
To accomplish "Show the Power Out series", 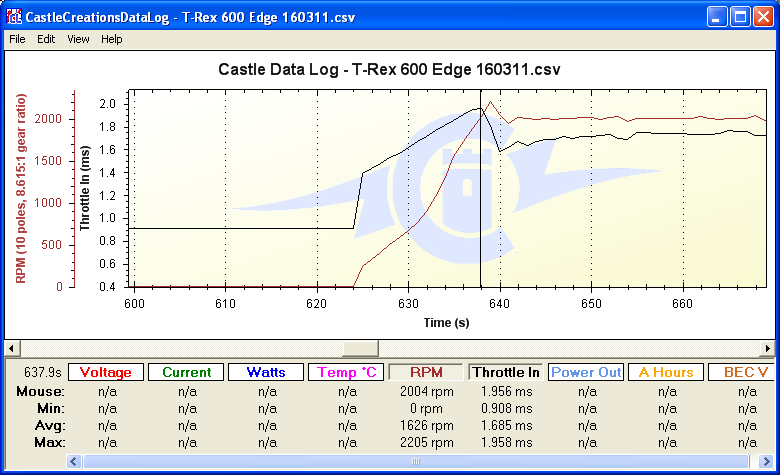I will [586, 372].
